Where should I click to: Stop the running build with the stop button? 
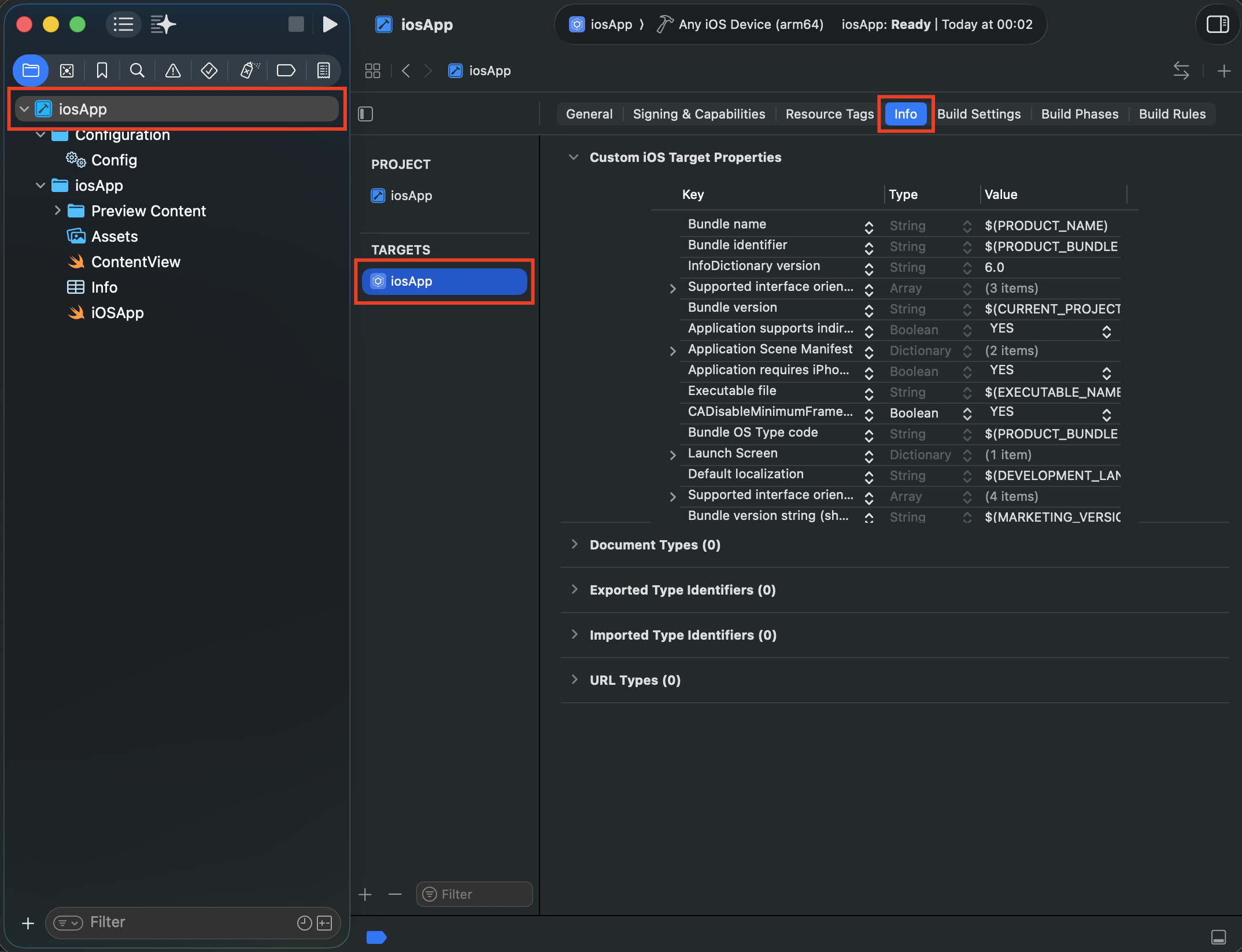coord(296,24)
